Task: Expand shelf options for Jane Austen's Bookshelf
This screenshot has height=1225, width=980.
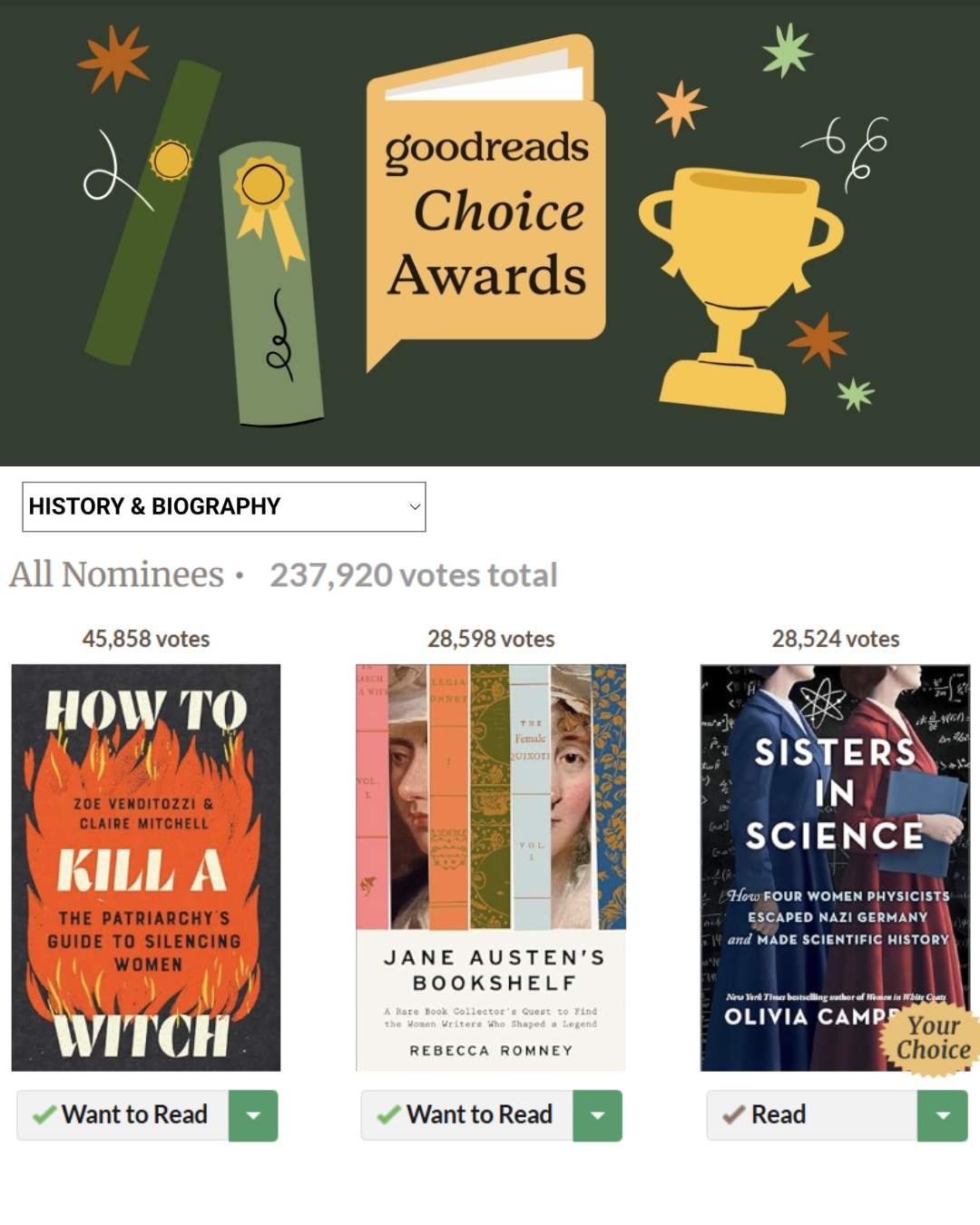Action: tap(598, 1115)
